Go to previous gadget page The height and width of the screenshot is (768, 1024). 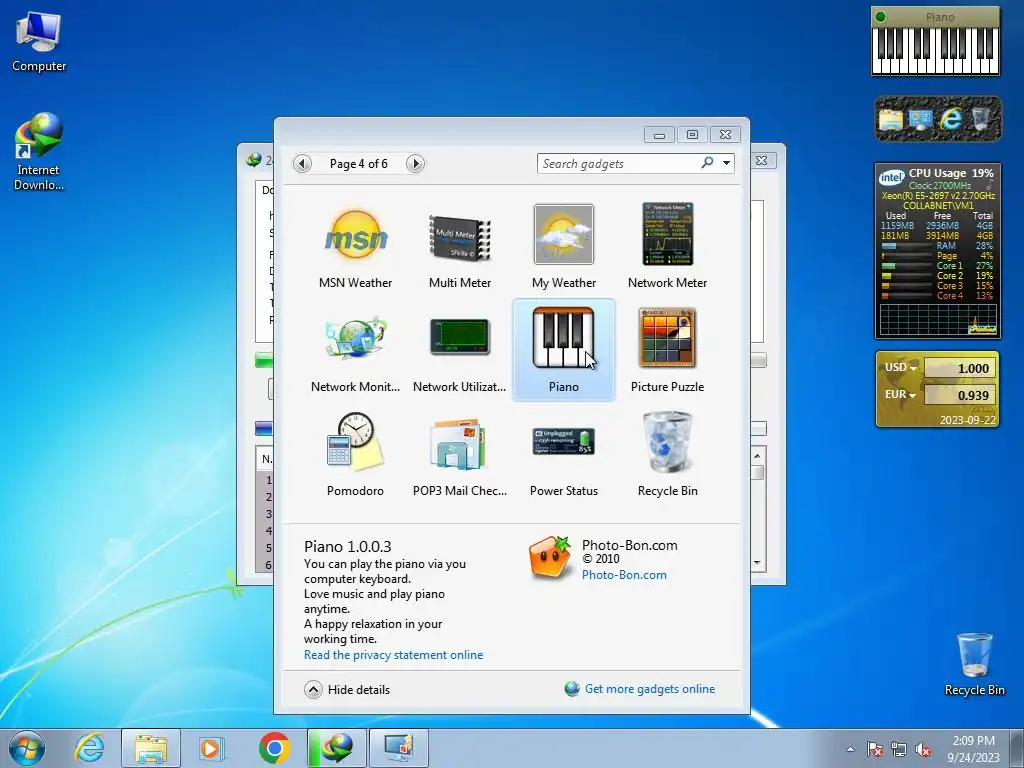(302, 163)
